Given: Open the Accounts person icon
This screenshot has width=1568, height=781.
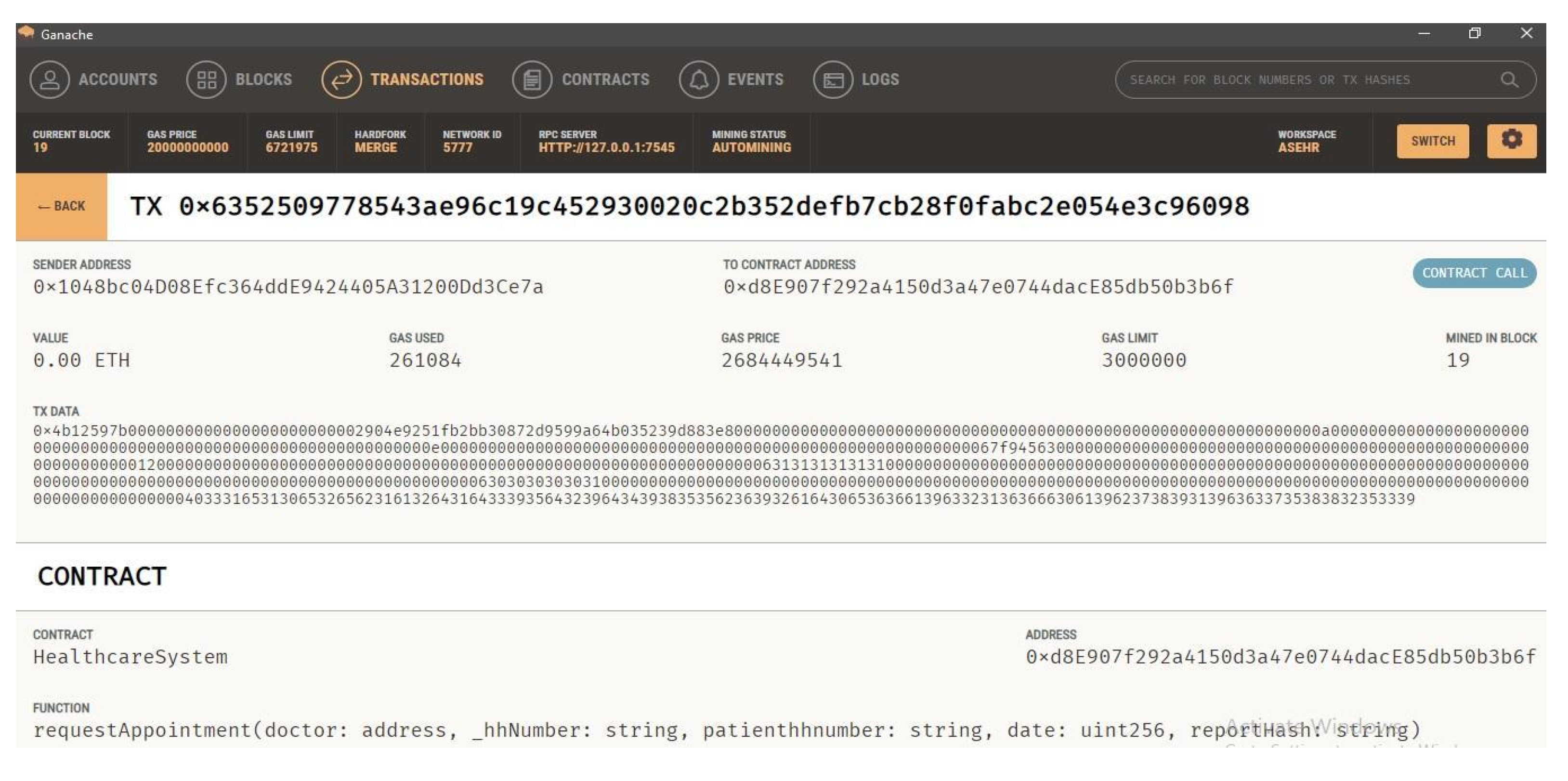Looking at the screenshot, I should 49,80.
